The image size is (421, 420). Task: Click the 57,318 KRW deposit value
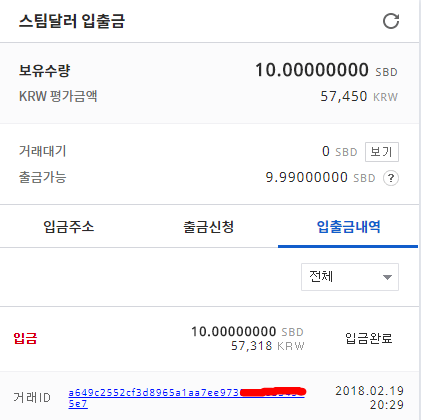coord(268,346)
